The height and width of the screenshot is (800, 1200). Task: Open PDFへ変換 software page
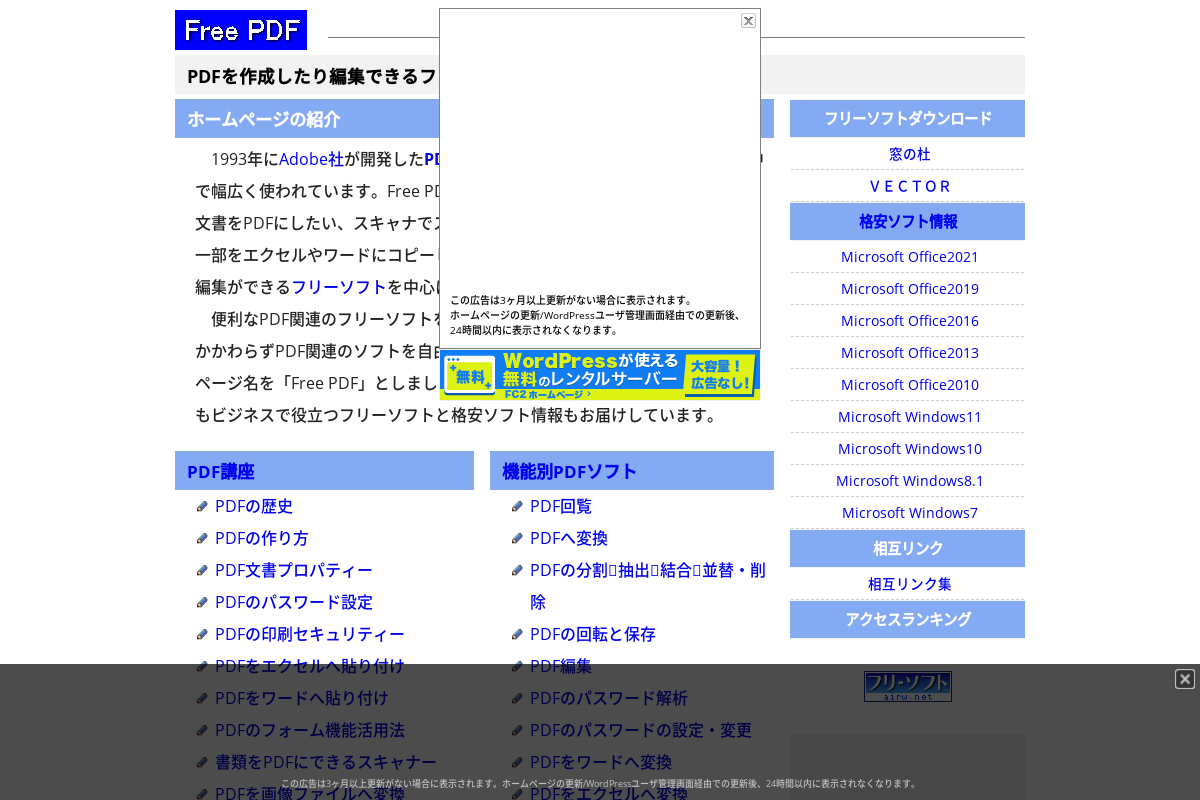[x=569, y=538]
